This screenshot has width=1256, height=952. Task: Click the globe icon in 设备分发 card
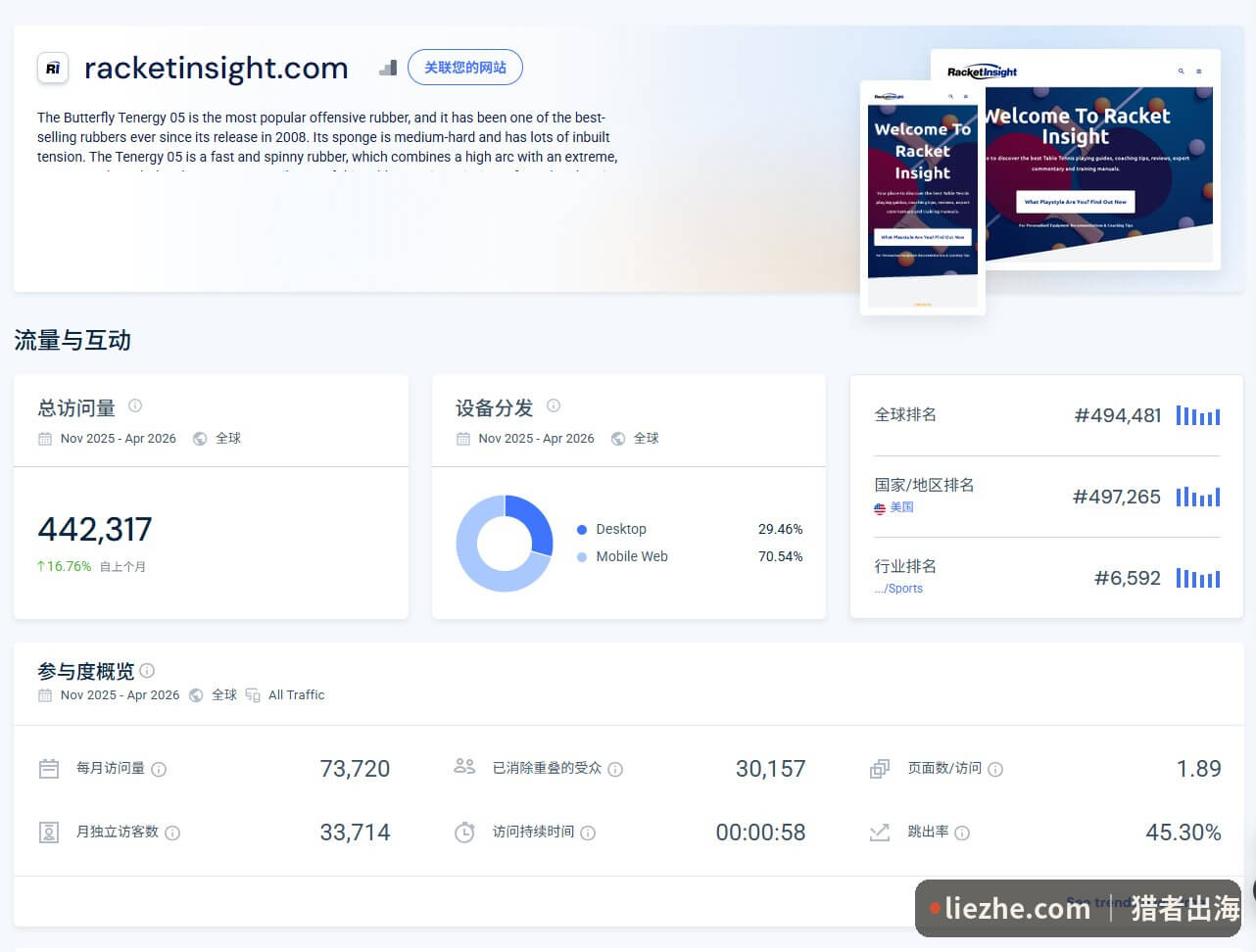[x=618, y=439]
